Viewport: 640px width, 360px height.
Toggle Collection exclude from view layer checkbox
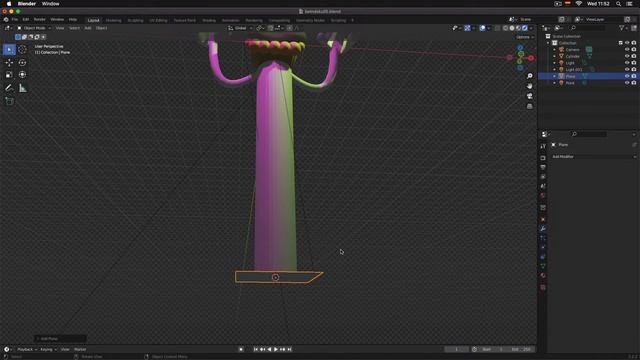tap(620, 43)
